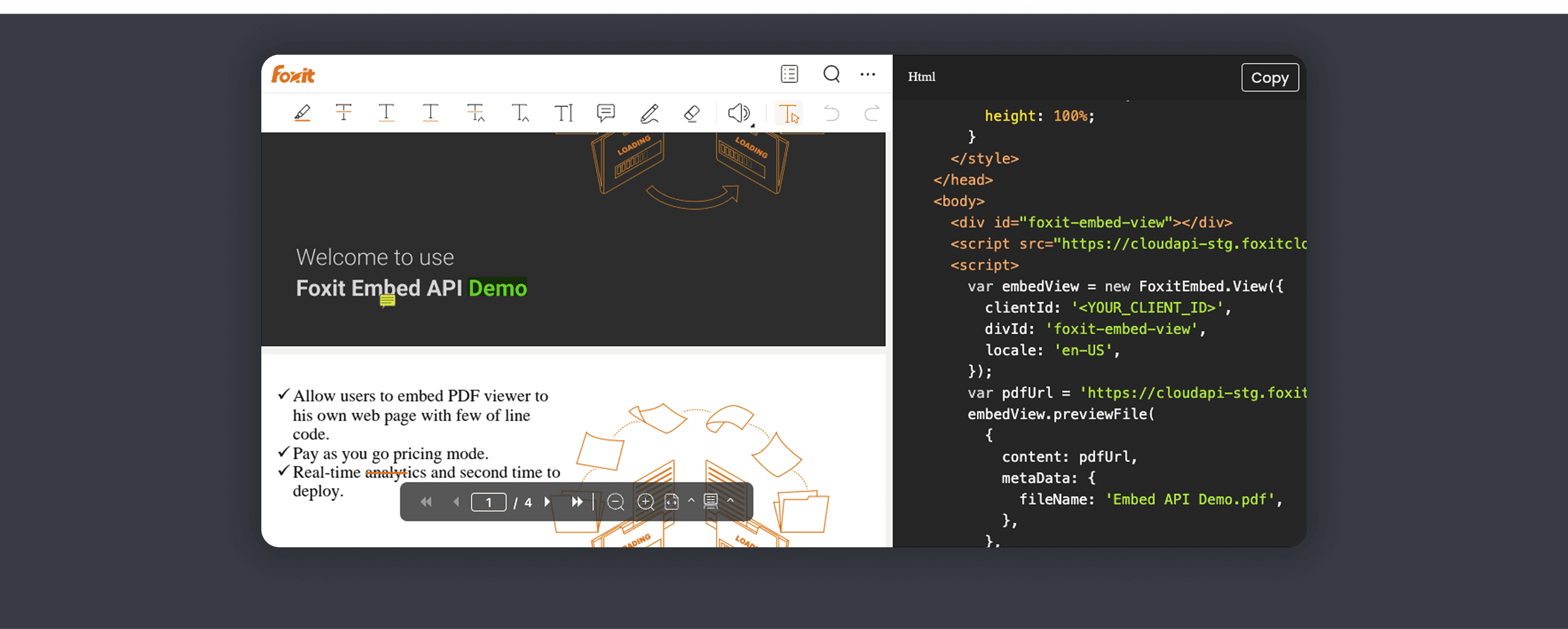Image resolution: width=1568 pixels, height=629 pixels.
Task: Click the Fit Width page icon
Action: 671,502
